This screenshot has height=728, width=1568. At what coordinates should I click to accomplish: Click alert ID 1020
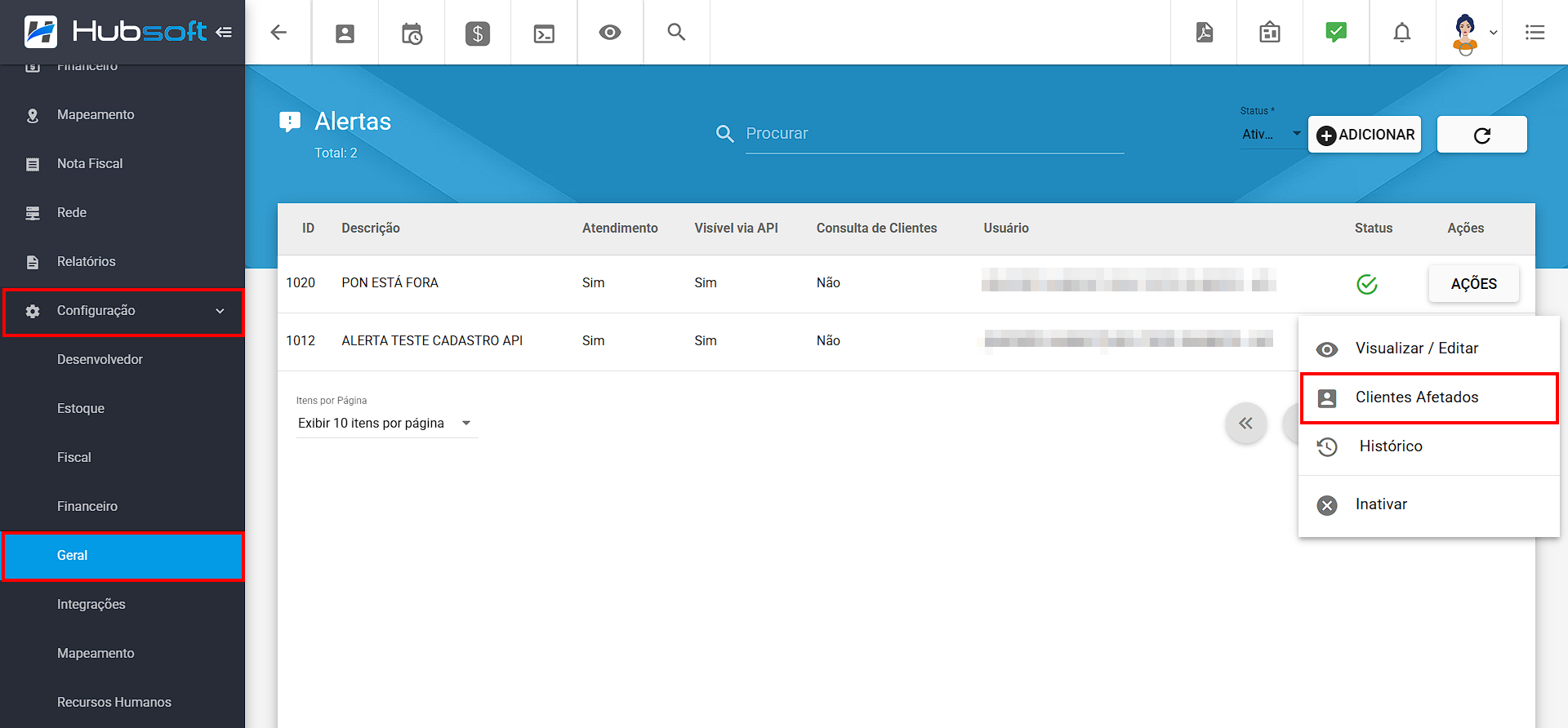pyautogui.click(x=301, y=283)
